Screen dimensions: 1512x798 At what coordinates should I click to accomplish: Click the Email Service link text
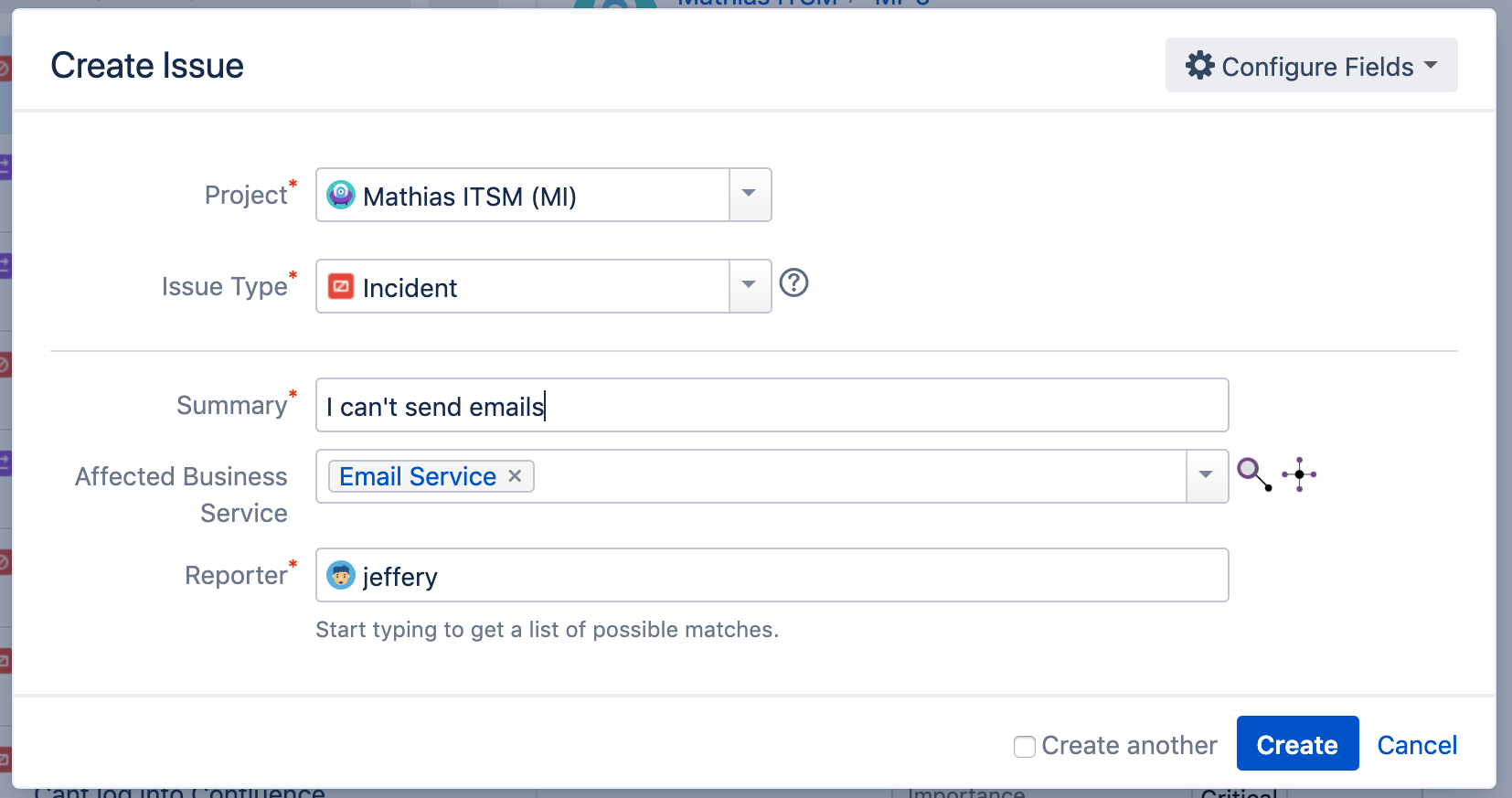click(x=418, y=476)
